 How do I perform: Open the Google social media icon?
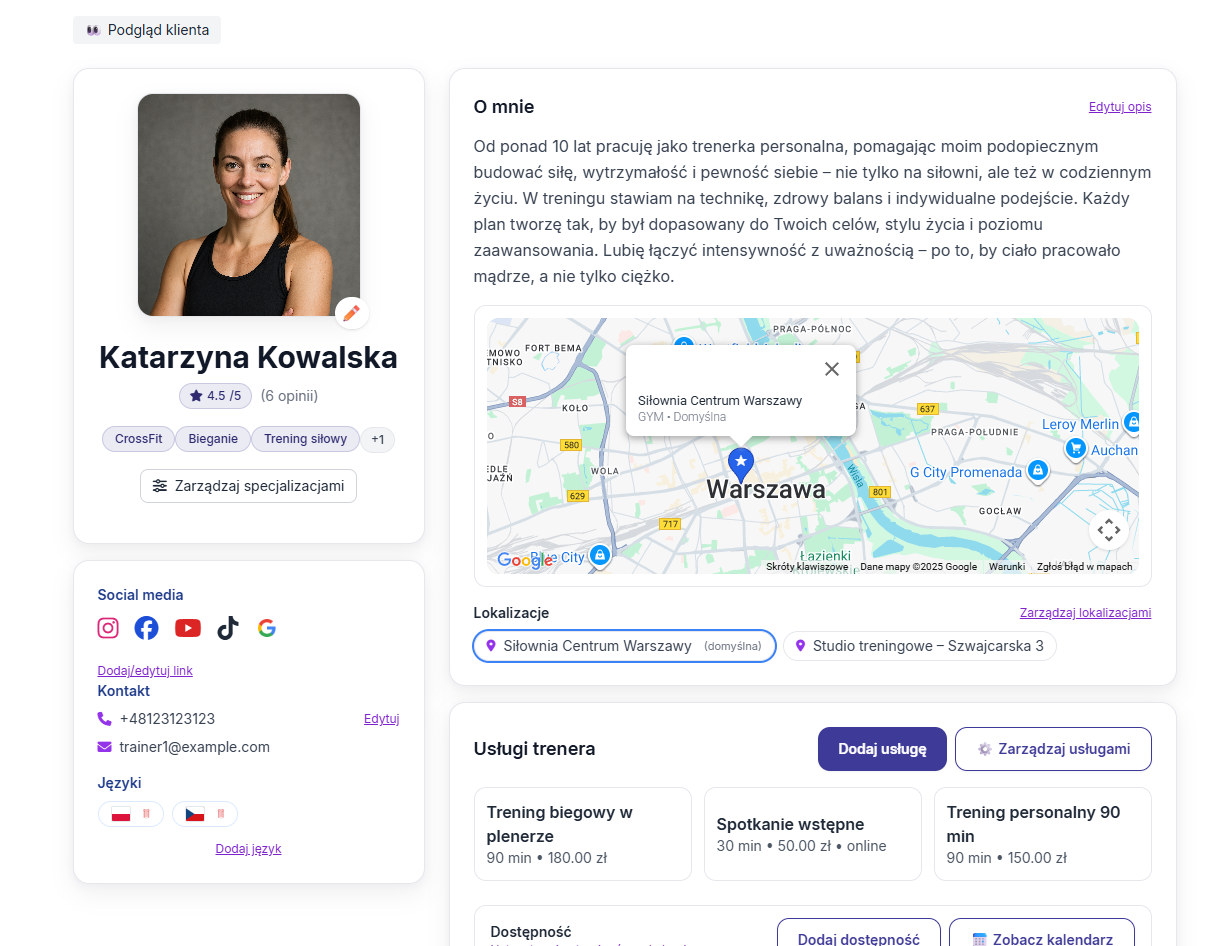tap(266, 628)
